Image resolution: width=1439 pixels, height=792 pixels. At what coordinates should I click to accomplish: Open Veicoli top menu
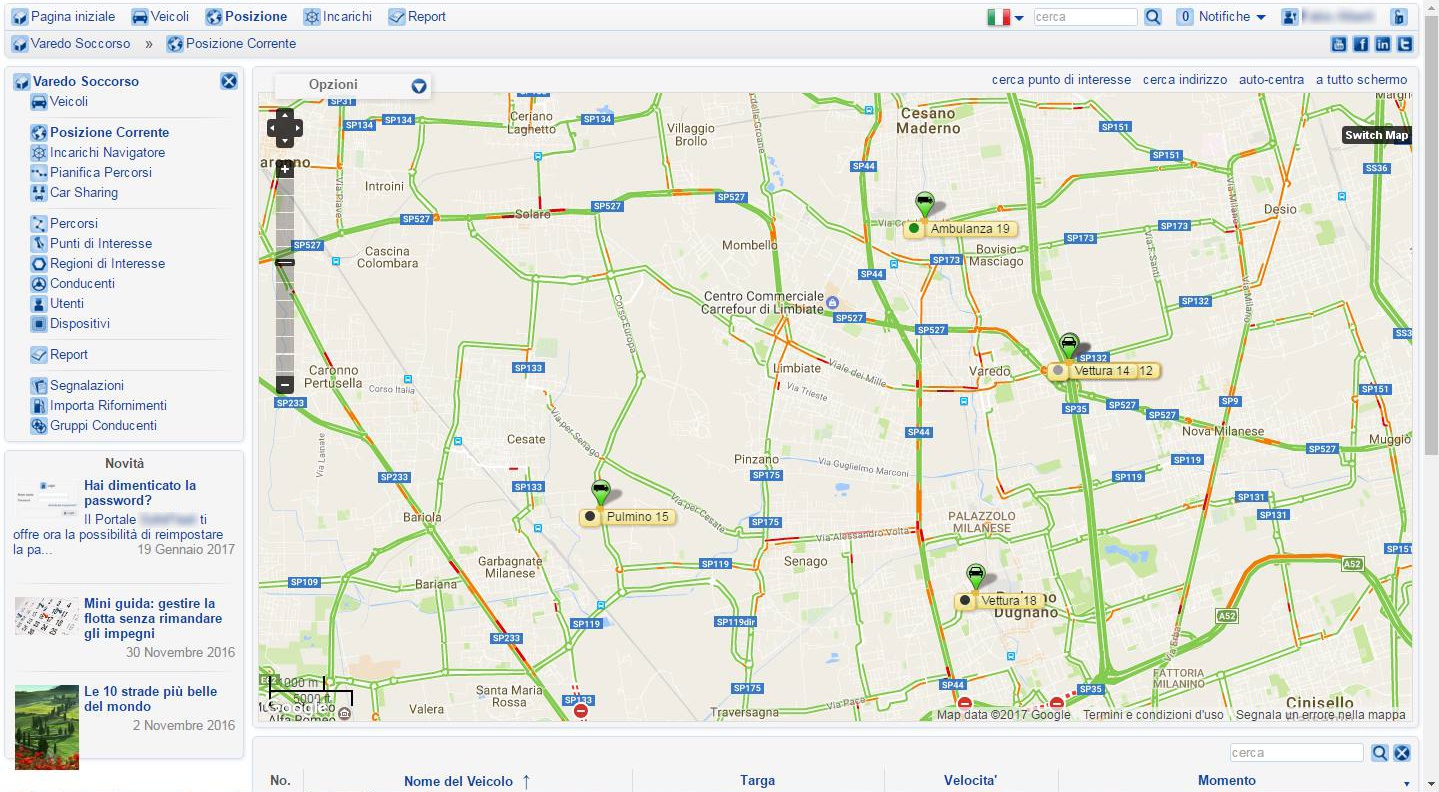160,17
